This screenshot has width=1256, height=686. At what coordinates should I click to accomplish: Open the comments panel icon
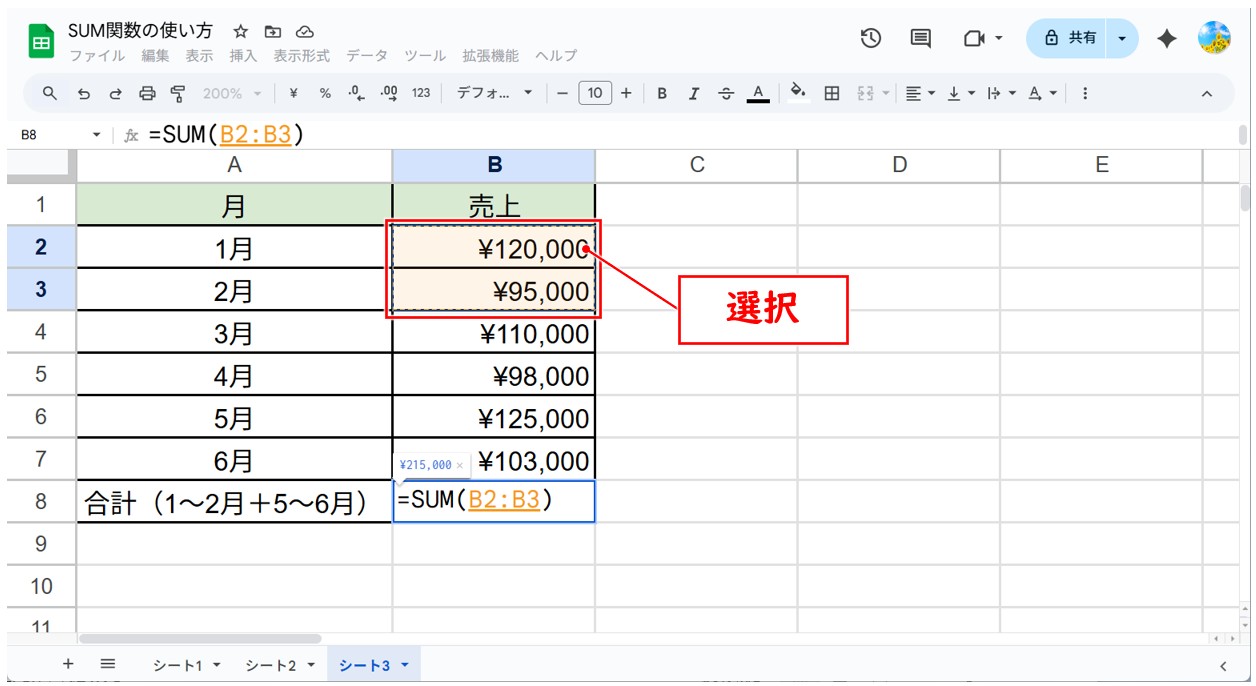pos(920,38)
